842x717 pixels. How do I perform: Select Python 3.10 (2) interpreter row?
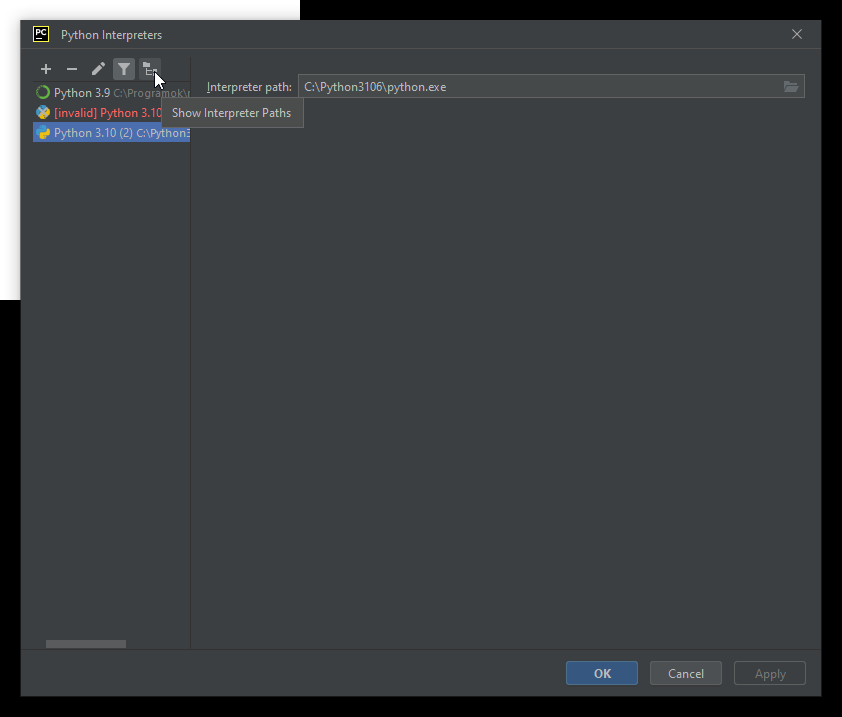tap(112, 133)
